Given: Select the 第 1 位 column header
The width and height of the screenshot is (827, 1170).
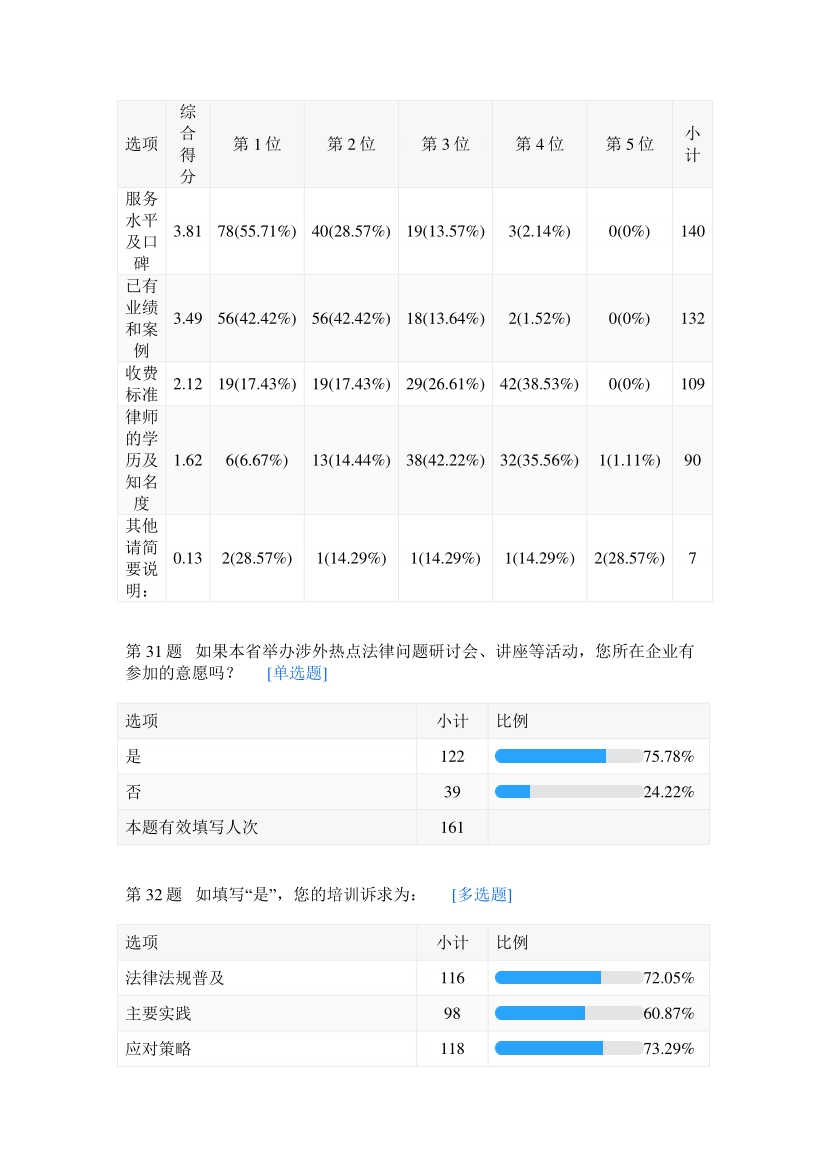Looking at the screenshot, I should (x=257, y=144).
